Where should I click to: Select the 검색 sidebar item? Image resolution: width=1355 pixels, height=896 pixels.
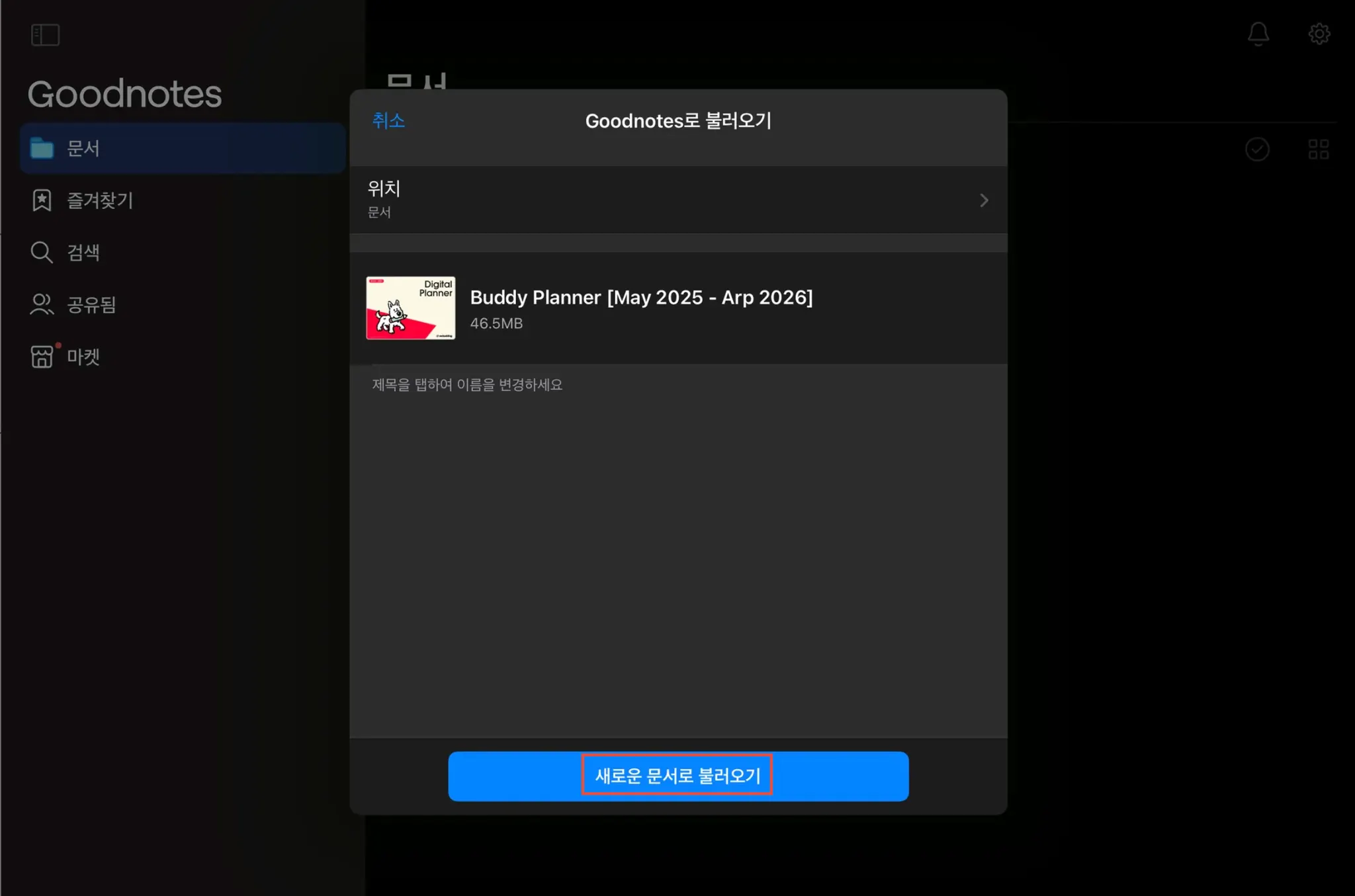click(83, 252)
